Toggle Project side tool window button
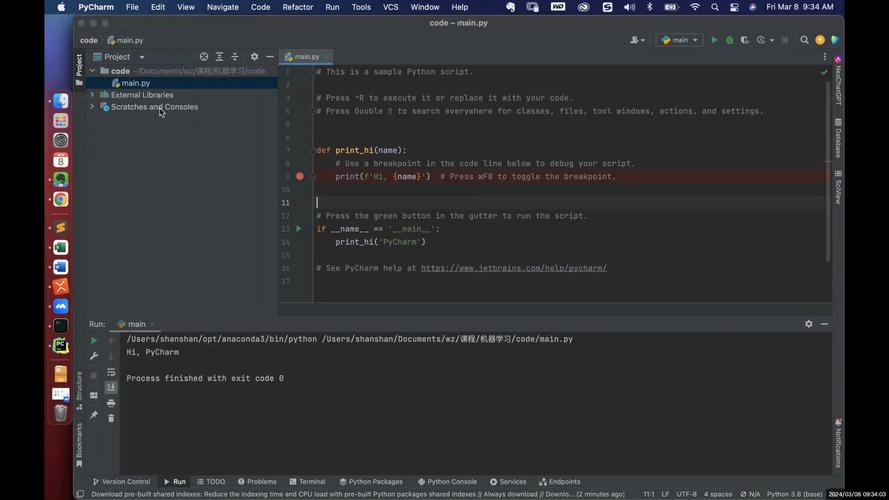Image resolution: width=889 pixels, height=500 pixels. coord(79,69)
